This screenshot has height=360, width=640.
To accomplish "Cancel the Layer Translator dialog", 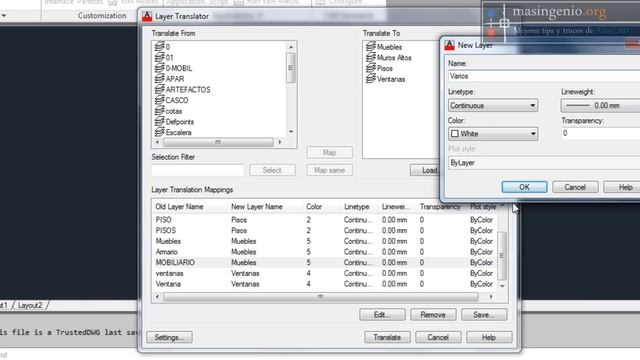I will point(438,337).
